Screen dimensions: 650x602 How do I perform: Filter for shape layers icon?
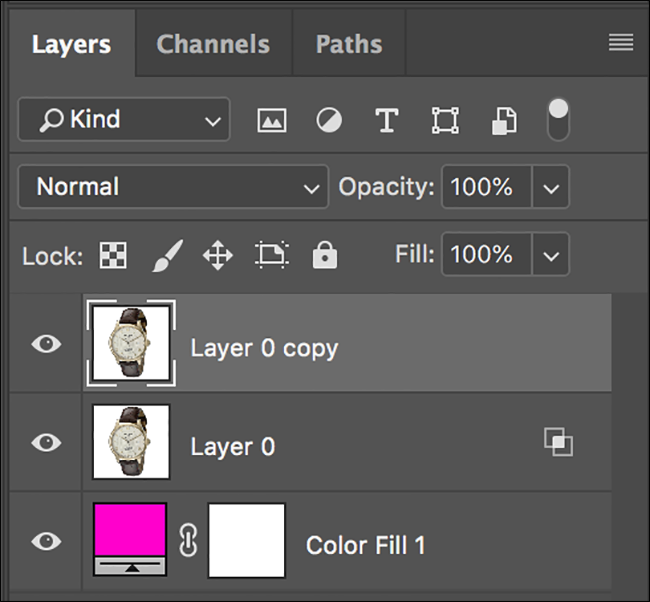point(444,121)
